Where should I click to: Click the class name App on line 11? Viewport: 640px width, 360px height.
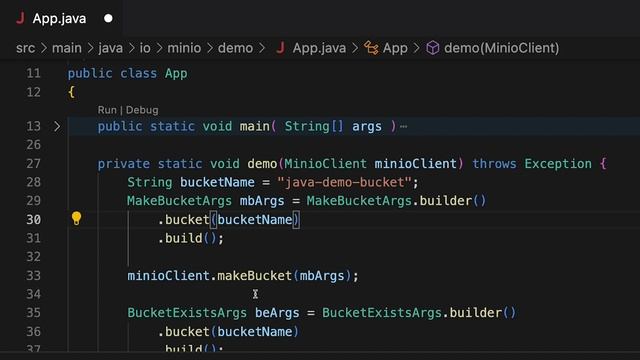pos(176,73)
